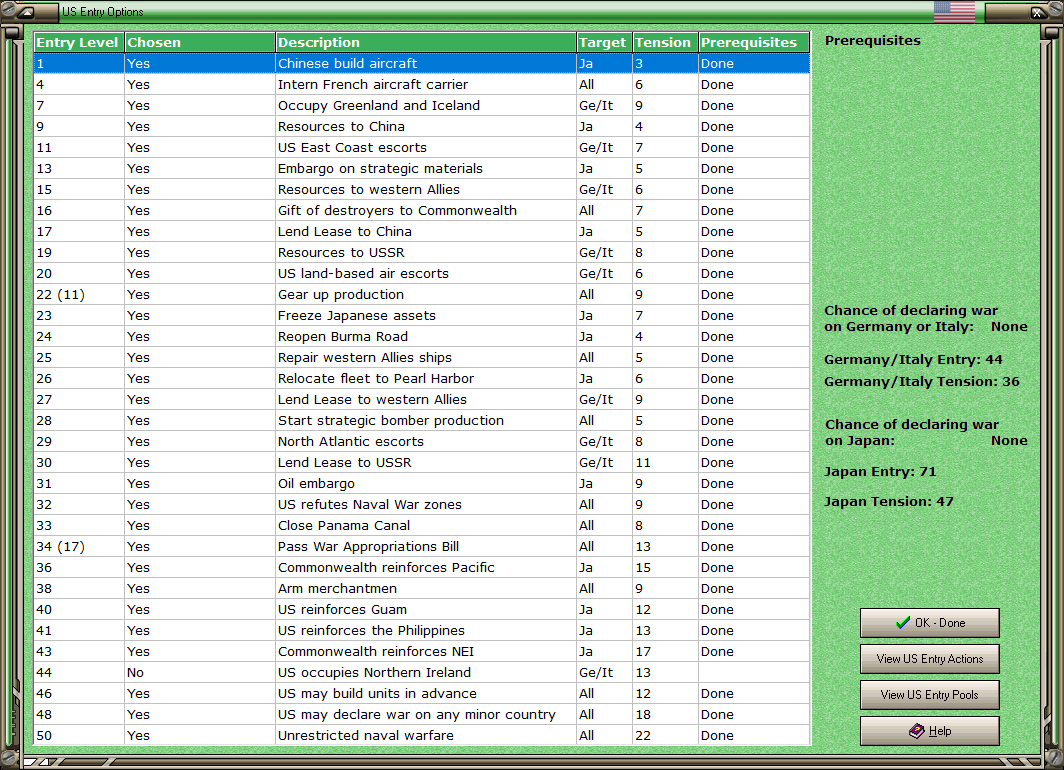The width and height of the screenshot is (1064, 770).
Task: Click the Tension column header
Action: [x=663, y=42]
